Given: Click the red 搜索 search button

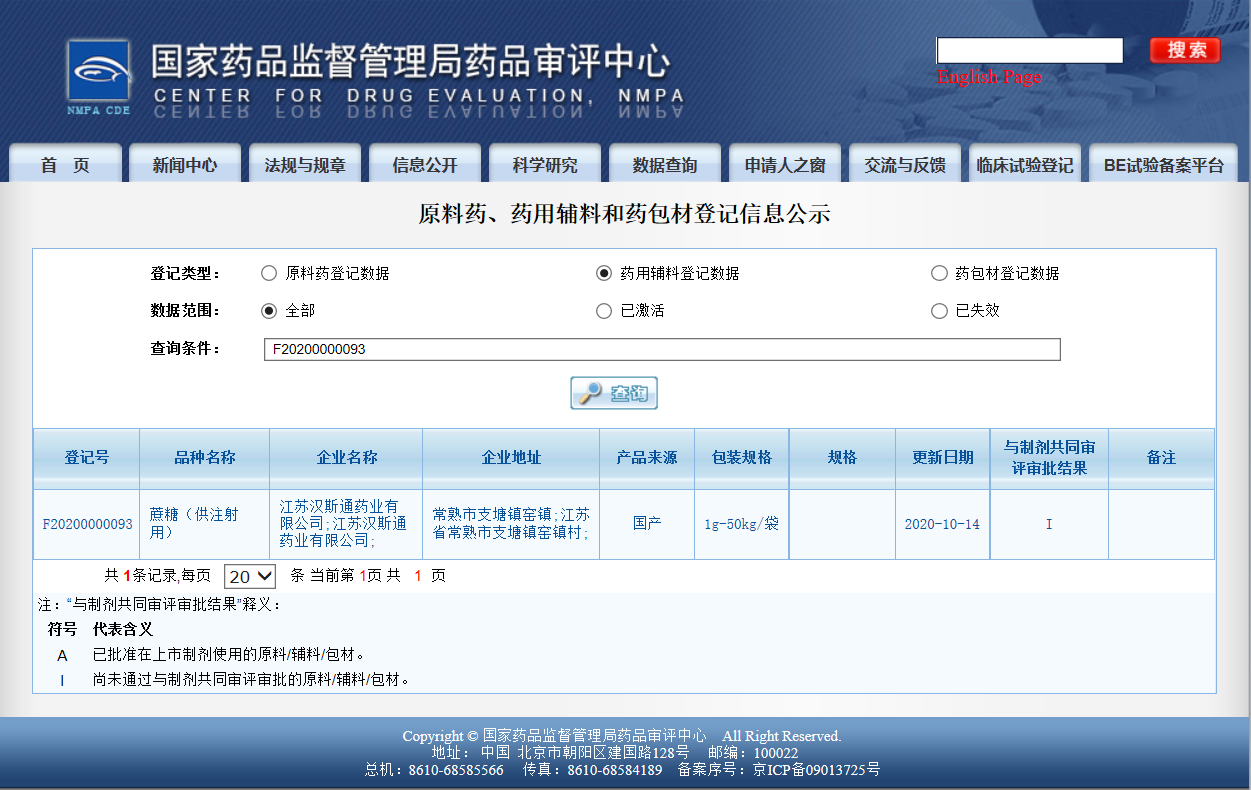Looking at the screenshot, I should click(x=1184, y=50).
